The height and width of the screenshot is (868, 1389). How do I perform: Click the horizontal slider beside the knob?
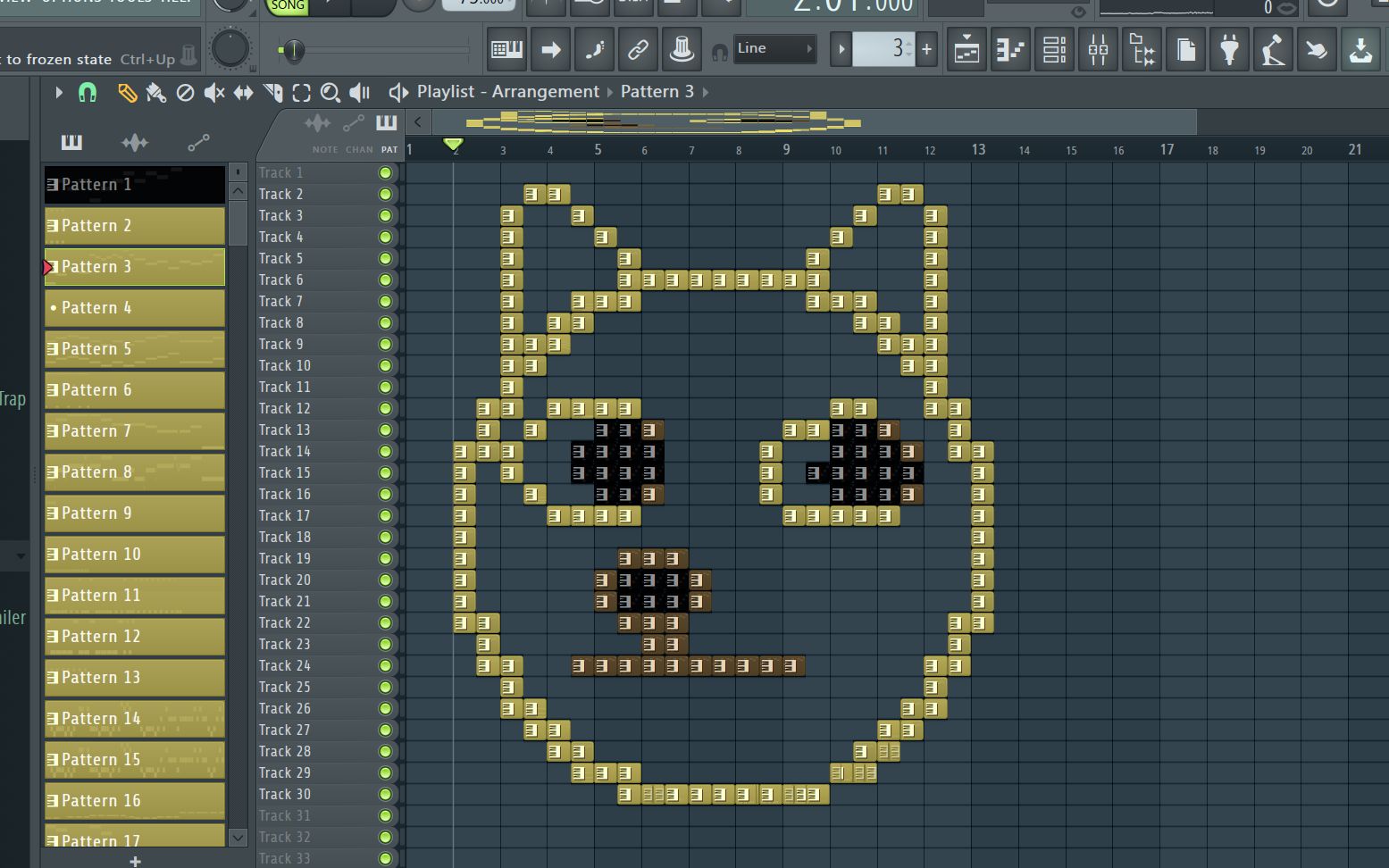(373, 51)
